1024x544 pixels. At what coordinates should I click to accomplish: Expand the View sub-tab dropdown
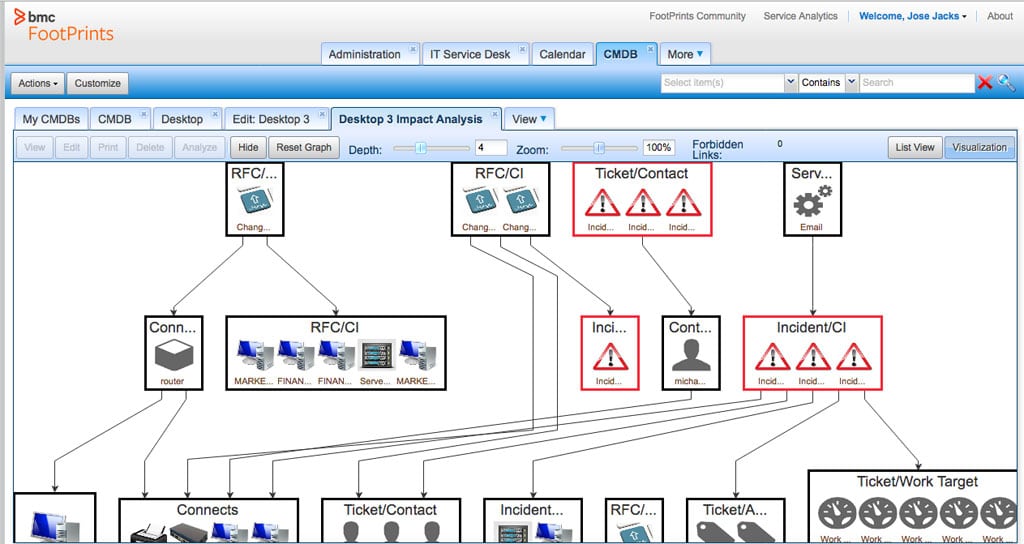coord(529,119)
